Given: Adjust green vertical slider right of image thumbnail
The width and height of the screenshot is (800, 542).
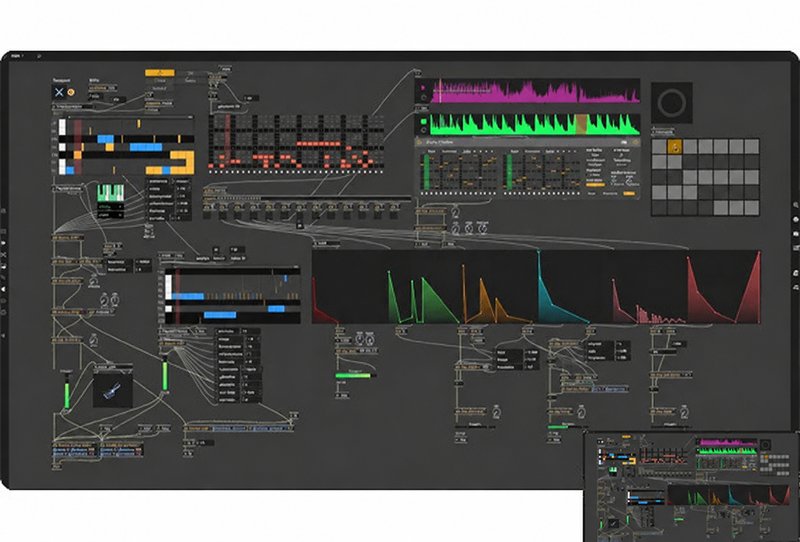Looking at the screenshot, I should tap(165, 376).
